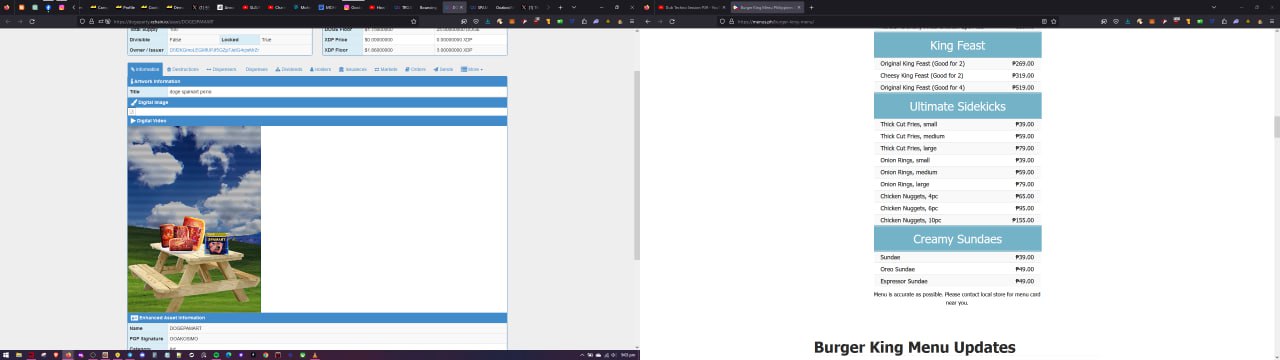Viewport: 1280px width, 360px height.
Task: Open the Windows Start menu
Action: [x=6, y=354]
